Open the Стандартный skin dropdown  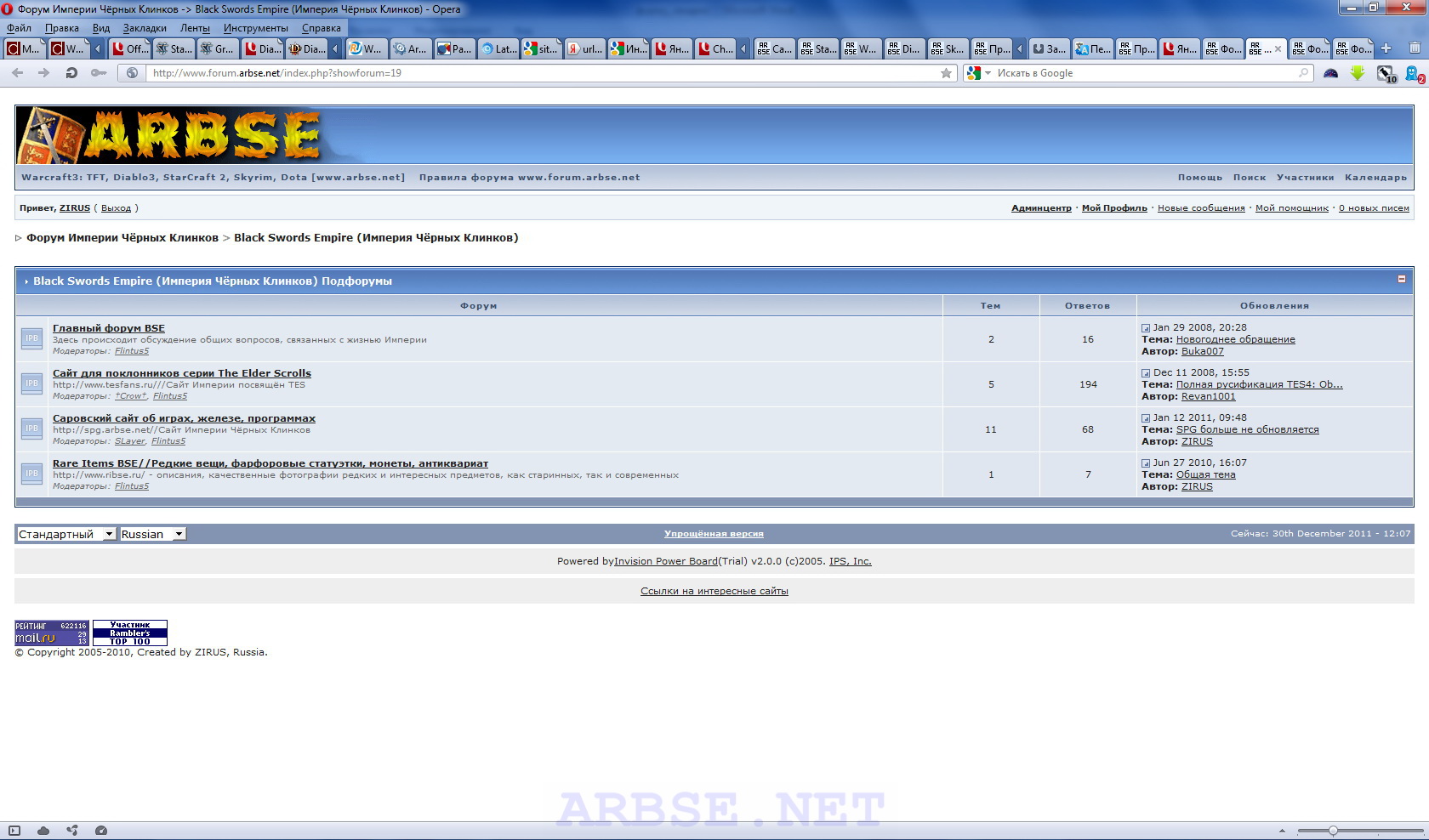[65, 534]
